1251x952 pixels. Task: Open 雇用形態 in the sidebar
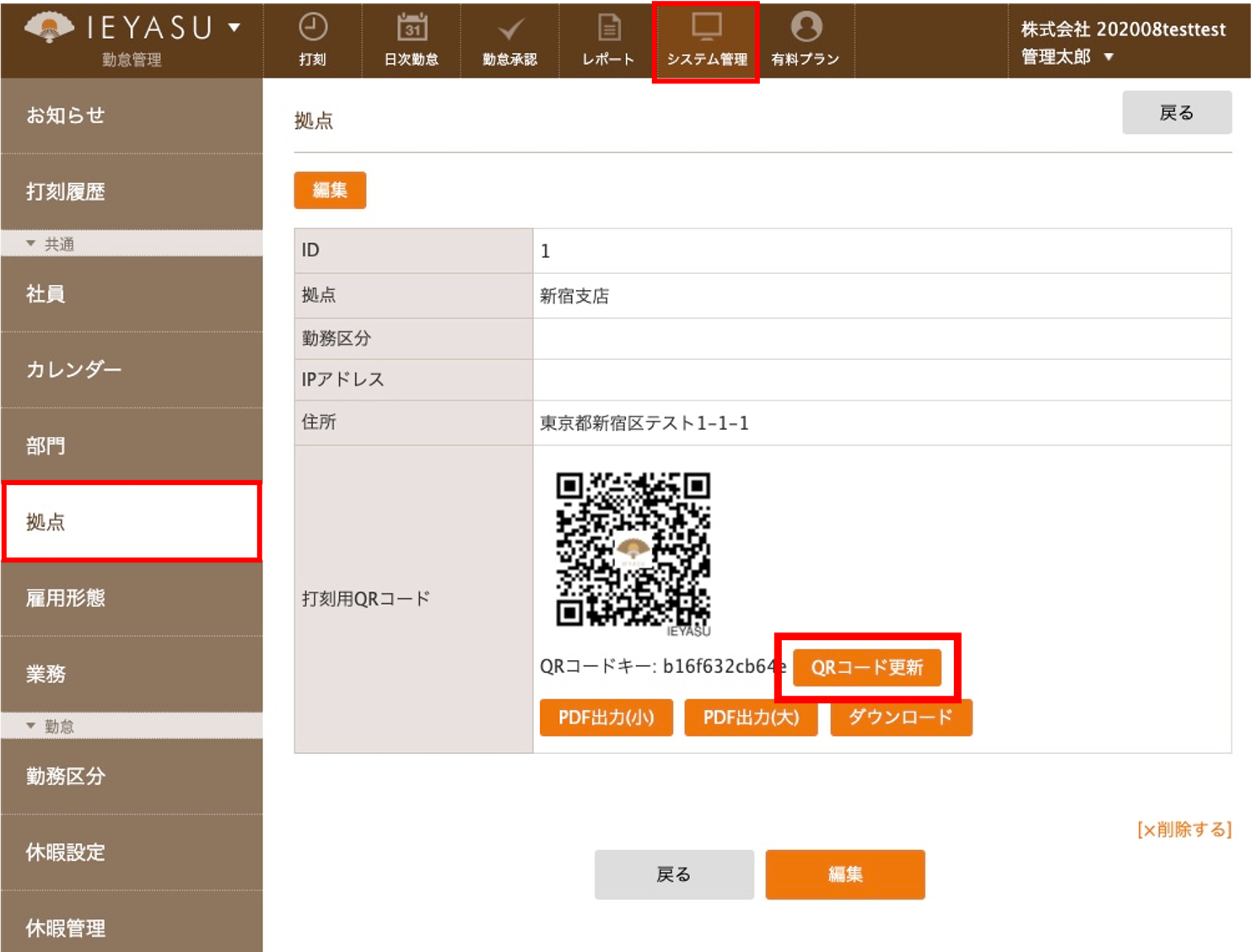pos(132,598)
